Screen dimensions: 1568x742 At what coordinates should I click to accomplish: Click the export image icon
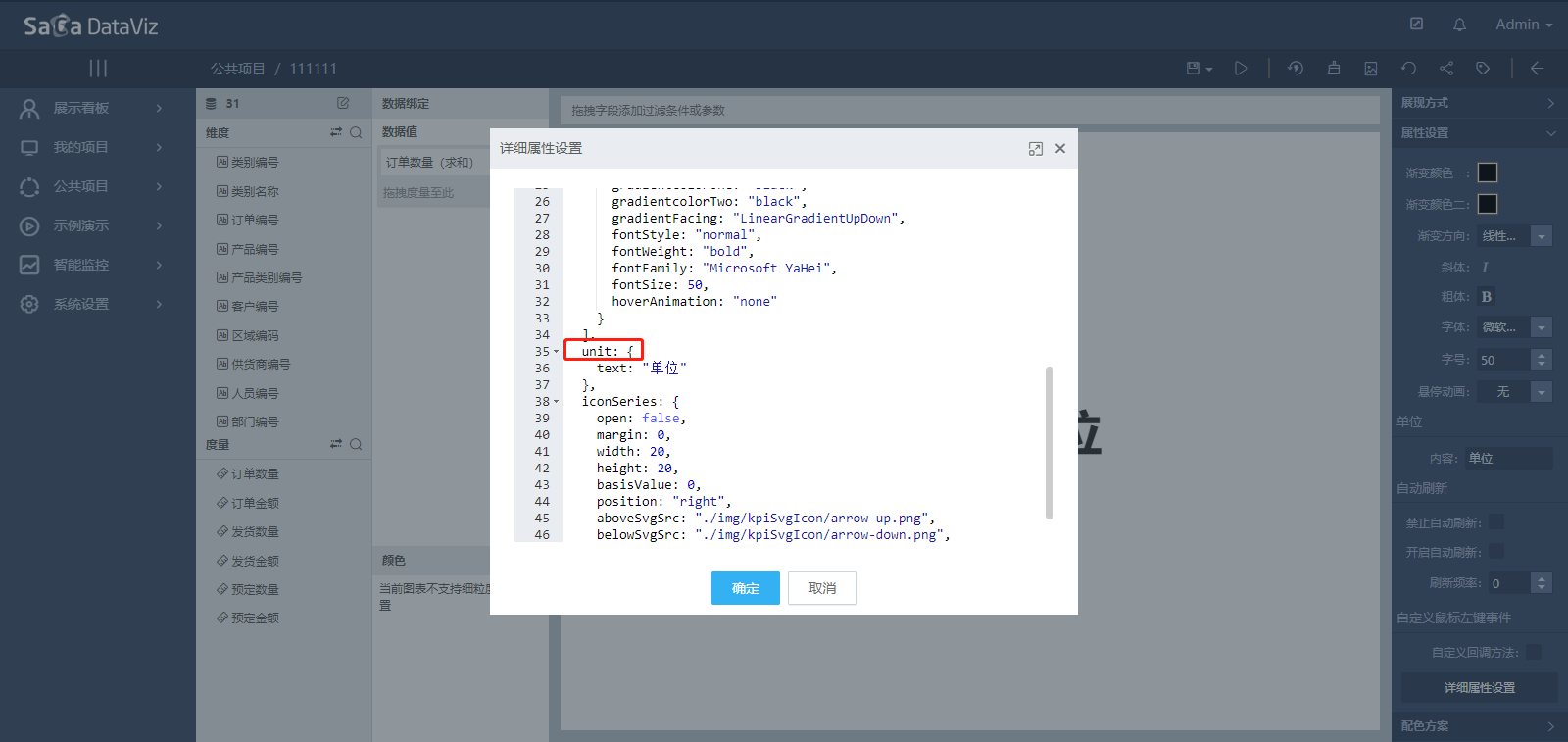[x=1371, y=69]
